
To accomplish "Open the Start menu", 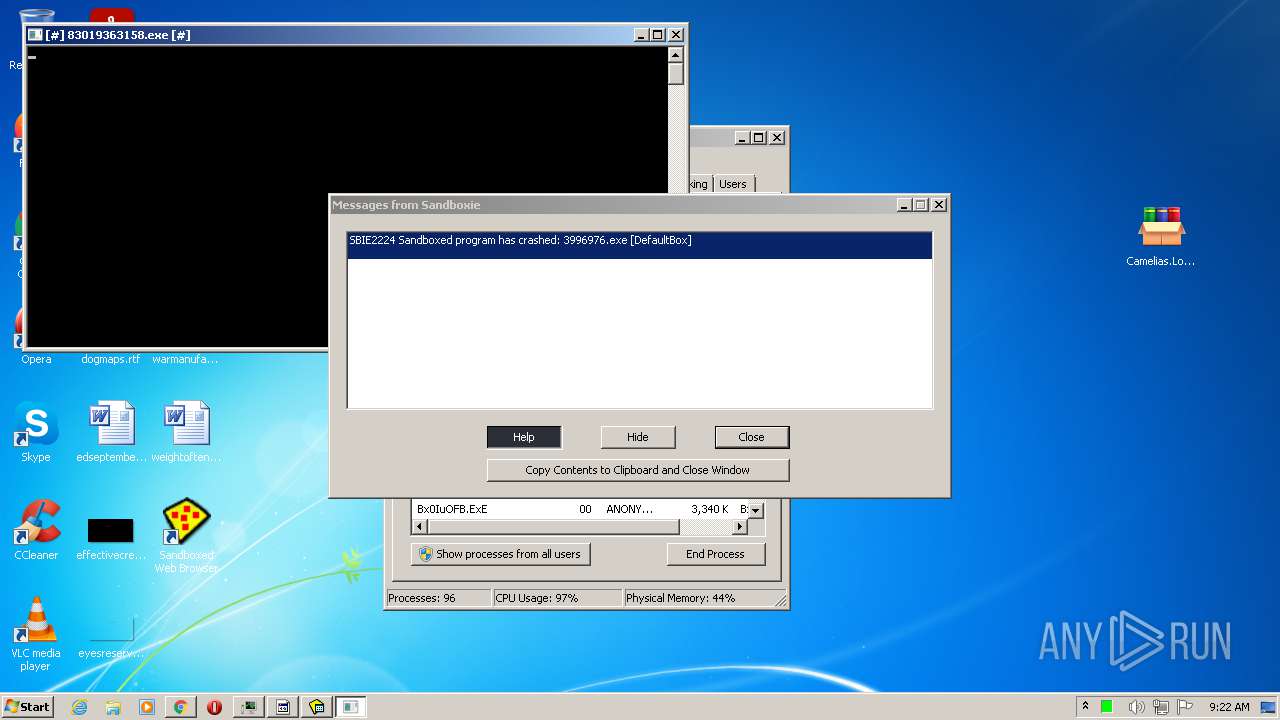I will coord(28,707).
